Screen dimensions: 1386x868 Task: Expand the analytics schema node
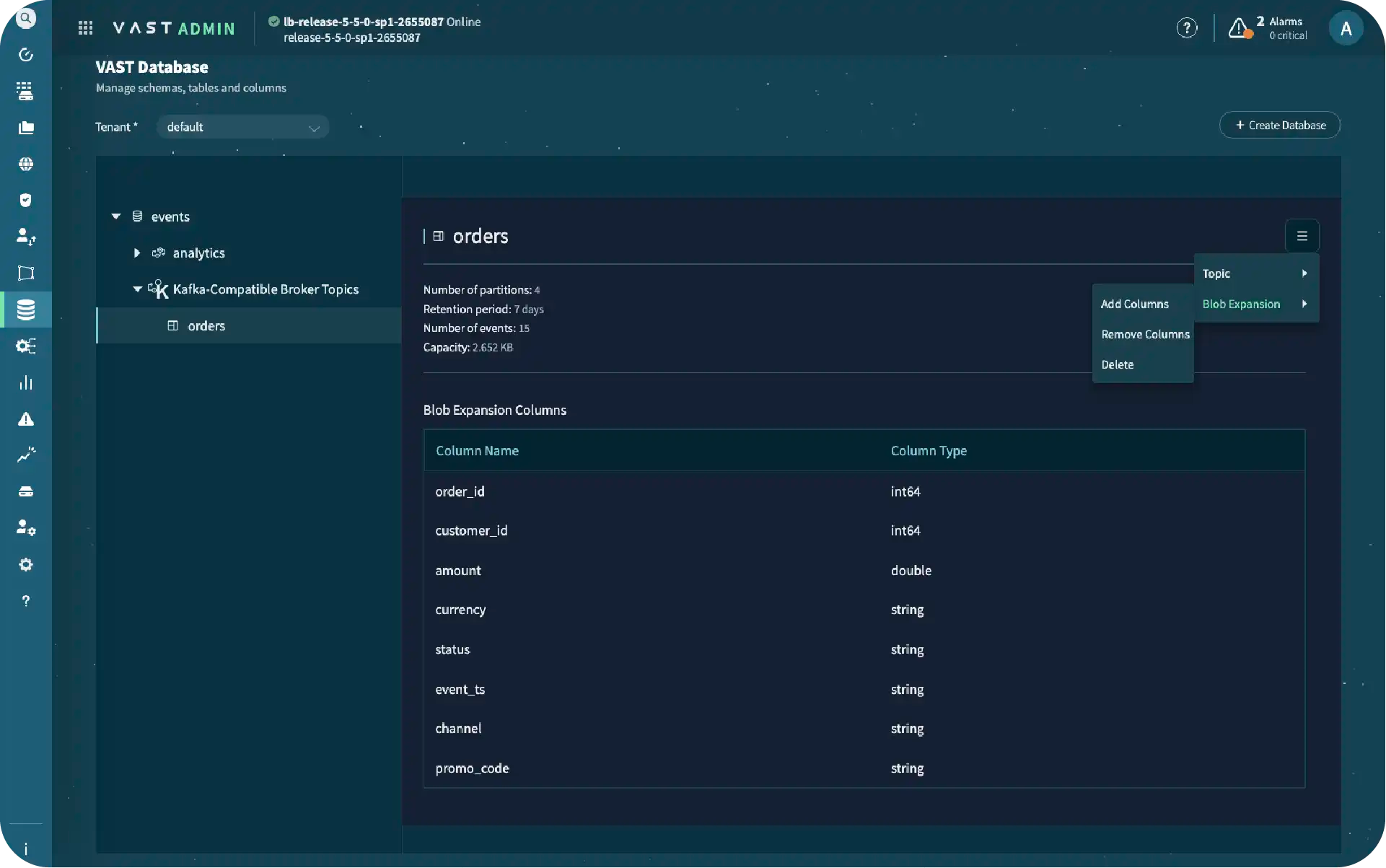click(x=137, y=253)
